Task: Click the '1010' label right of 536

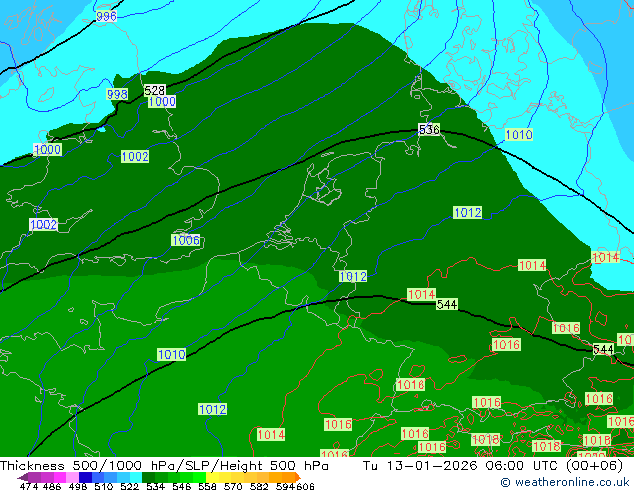Action: click(x=519, y=135)
